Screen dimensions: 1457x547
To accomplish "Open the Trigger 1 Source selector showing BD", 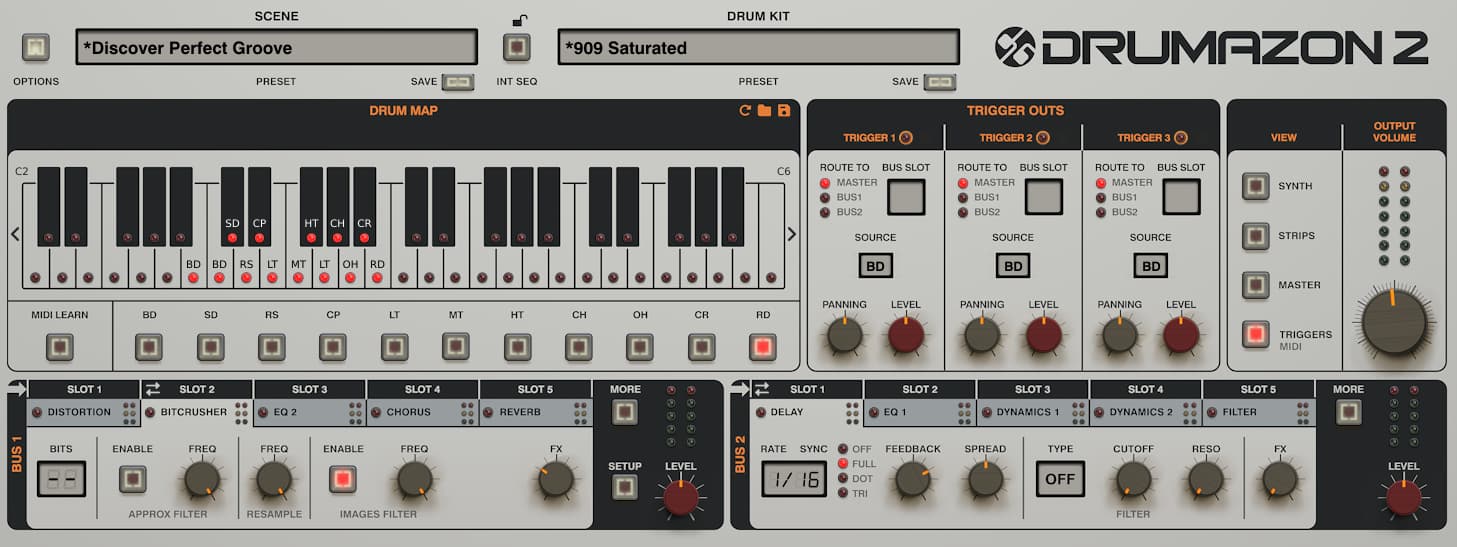I will click(875, 266).
